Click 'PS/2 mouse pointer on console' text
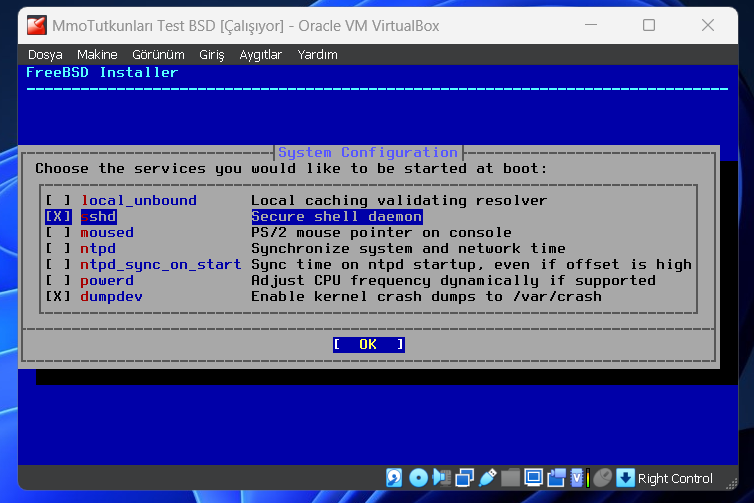The width and height of the screenshot is (754, 503). [381, 232]
